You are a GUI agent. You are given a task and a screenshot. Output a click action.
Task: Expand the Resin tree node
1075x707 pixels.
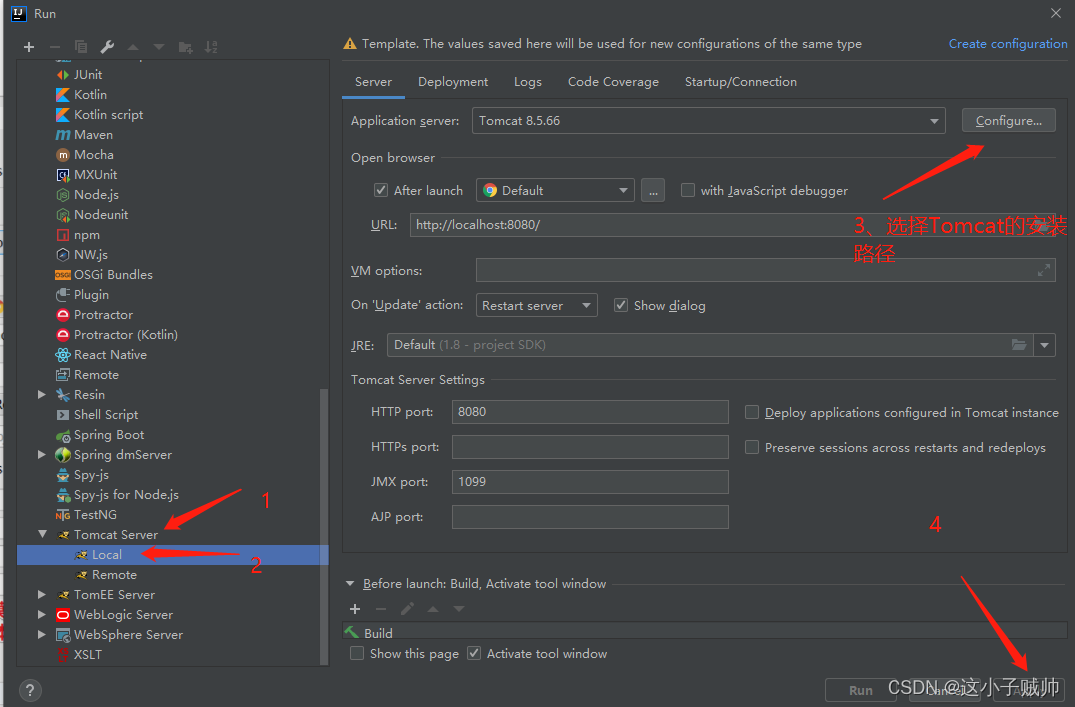coord(42,395)
